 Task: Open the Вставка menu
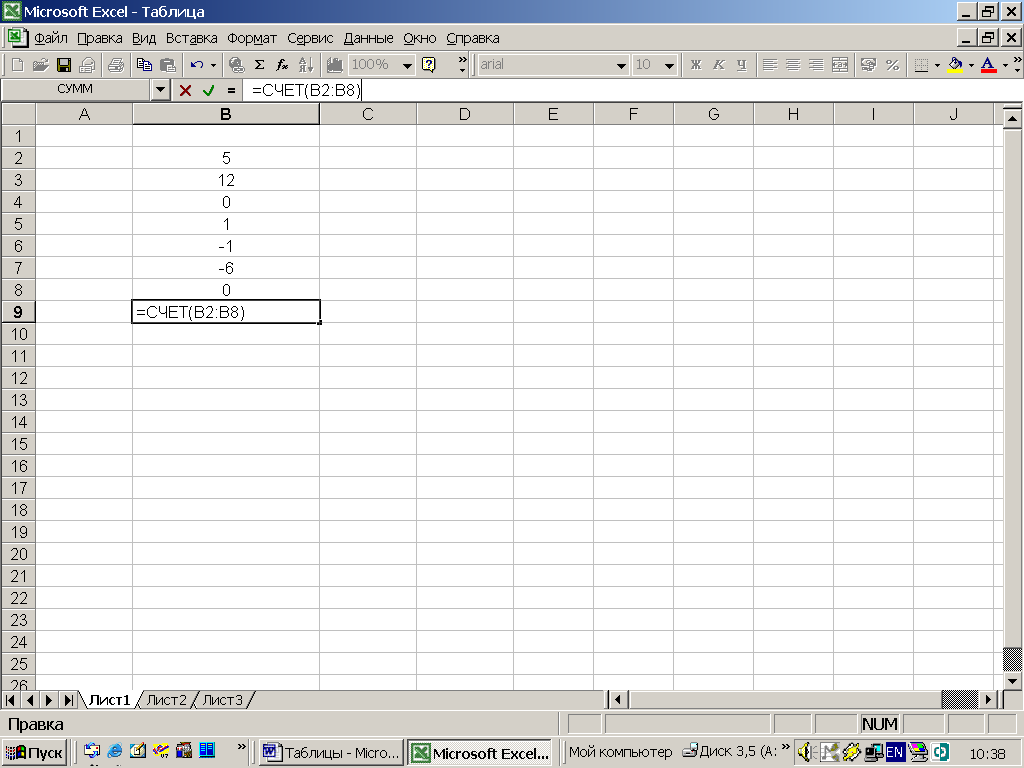pyautogui.click(x=191, y=39)
